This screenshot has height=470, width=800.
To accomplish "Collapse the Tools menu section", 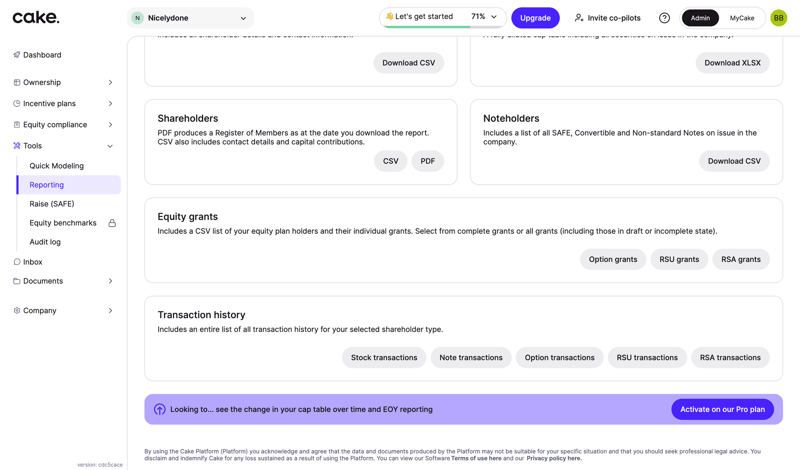I will (110, 146).
